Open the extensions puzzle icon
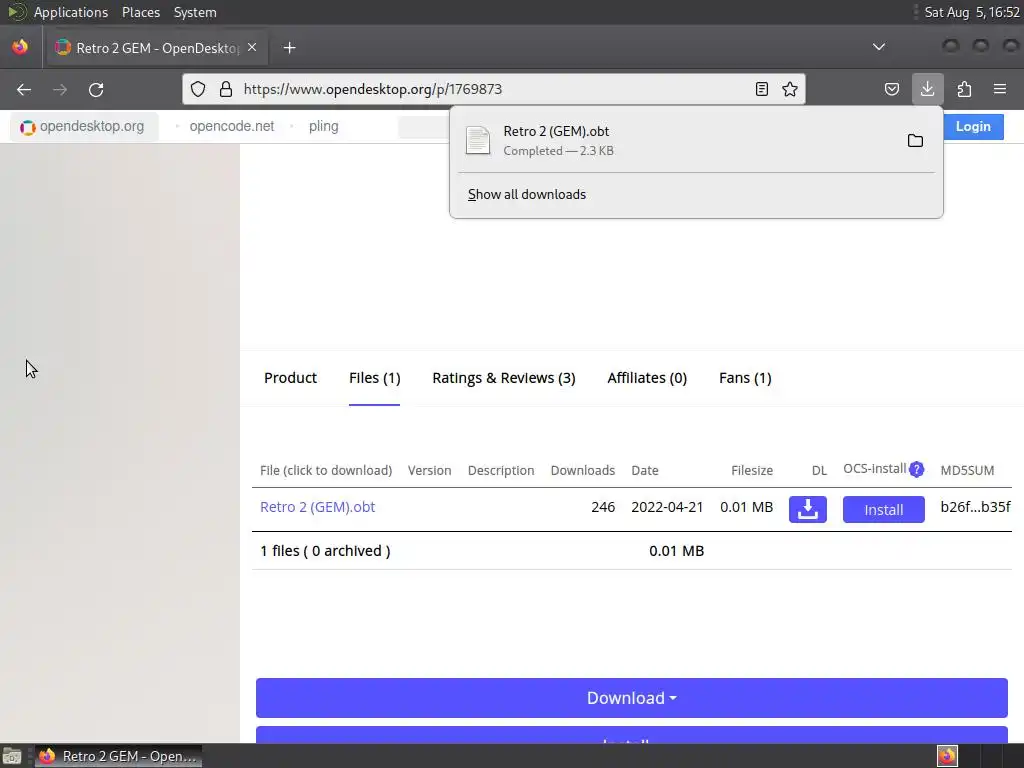 [x=964, y=89]
